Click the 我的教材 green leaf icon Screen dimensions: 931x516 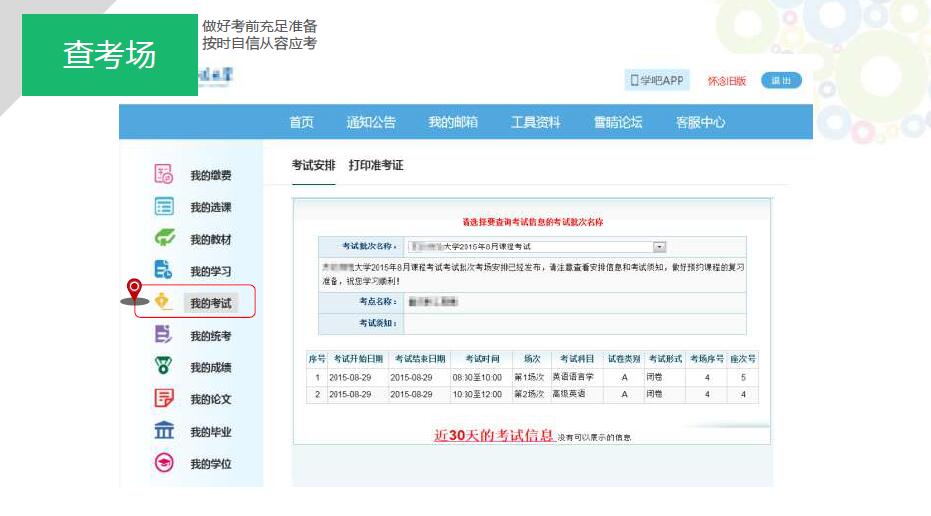(164, 238)
